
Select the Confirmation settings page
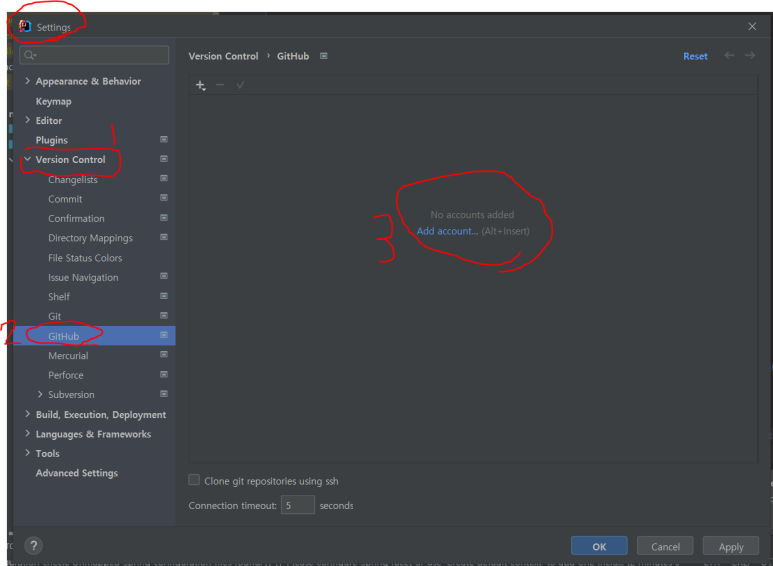point(76,218)
